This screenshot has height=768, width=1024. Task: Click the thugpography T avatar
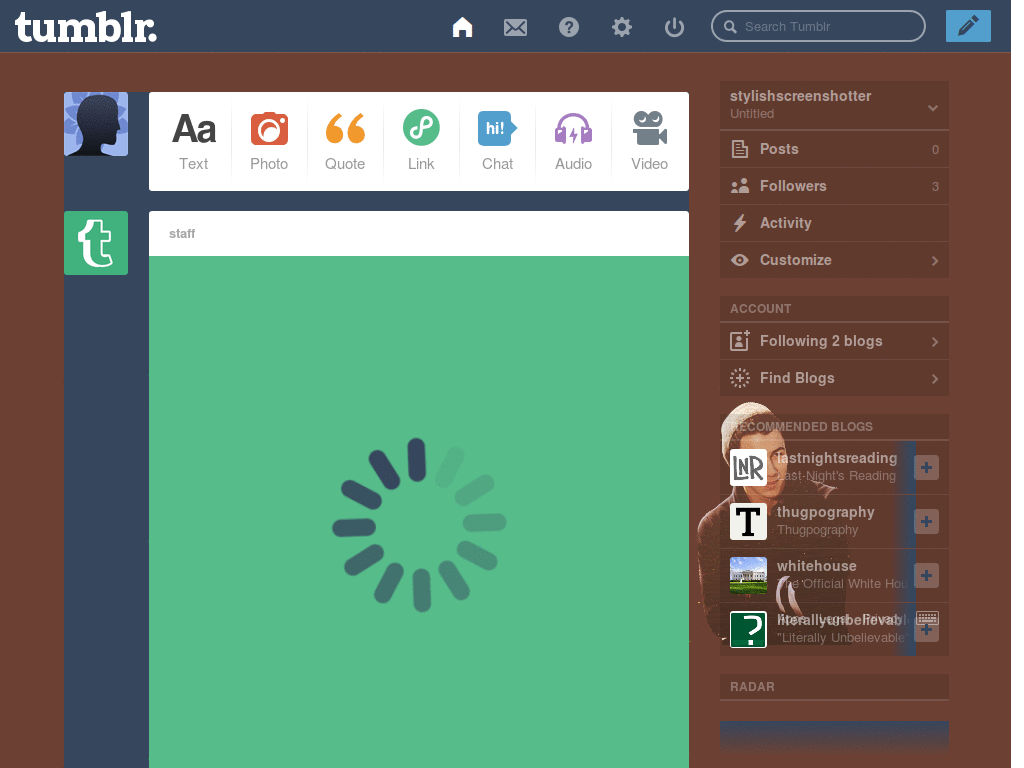click(x=748, y=521)
